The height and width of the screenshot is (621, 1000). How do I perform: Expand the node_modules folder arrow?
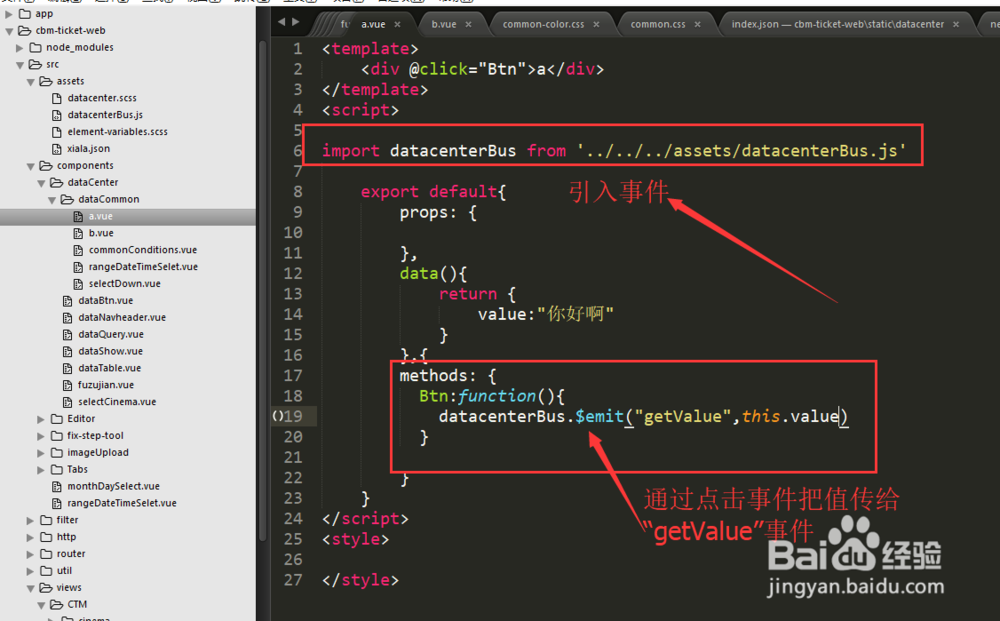tap(20, 48)
